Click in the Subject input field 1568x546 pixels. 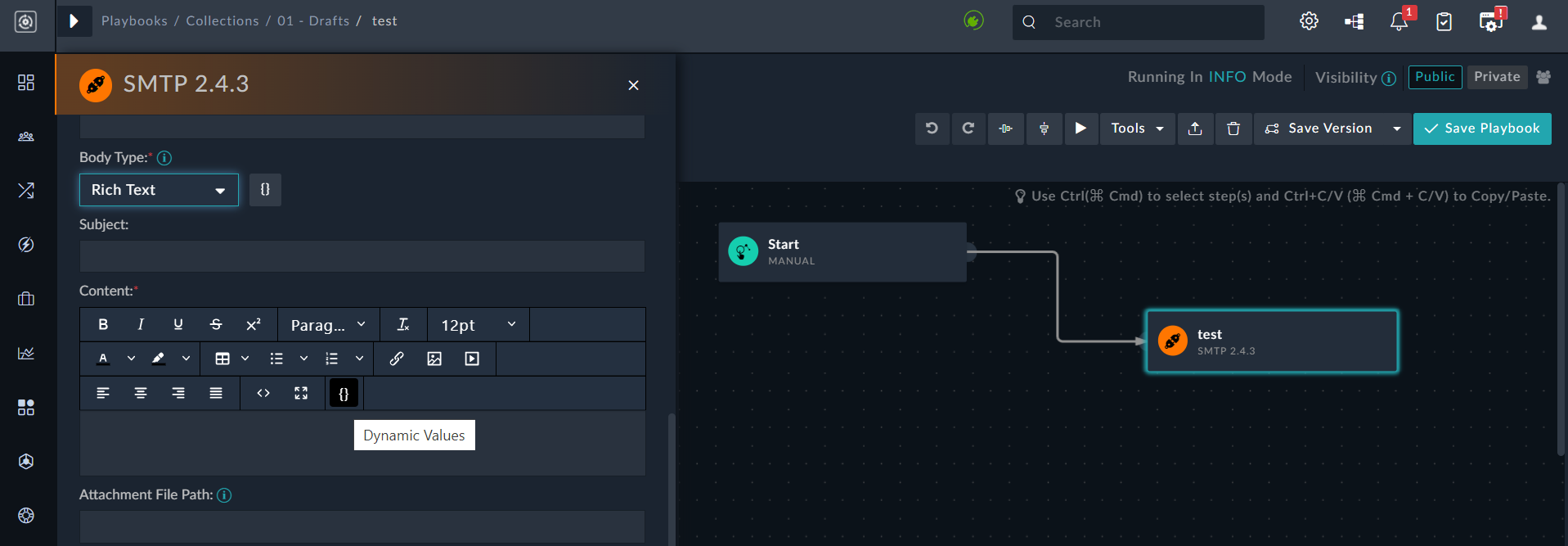pos(362,256)
